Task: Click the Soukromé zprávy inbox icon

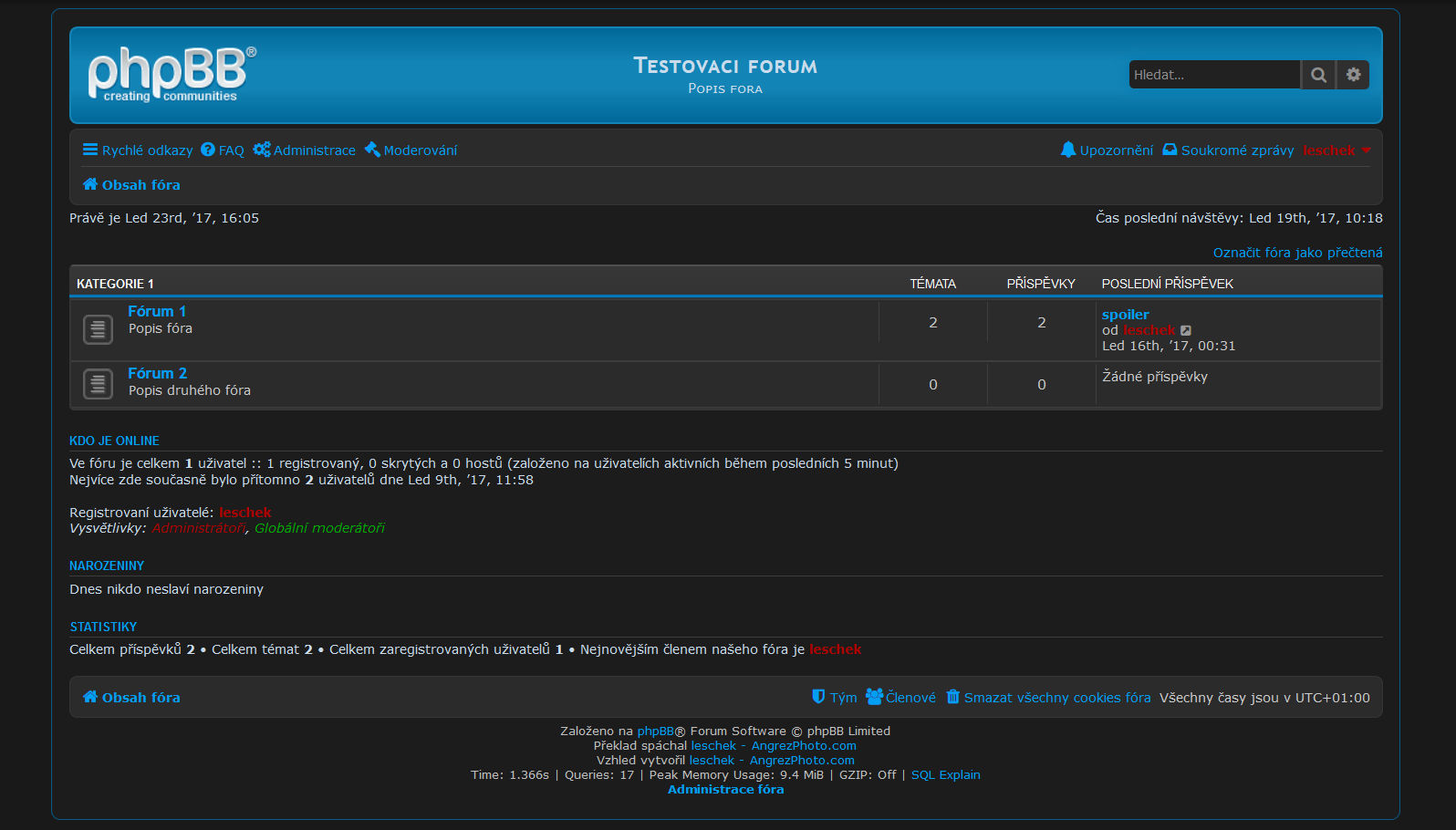Action: 1170,150
